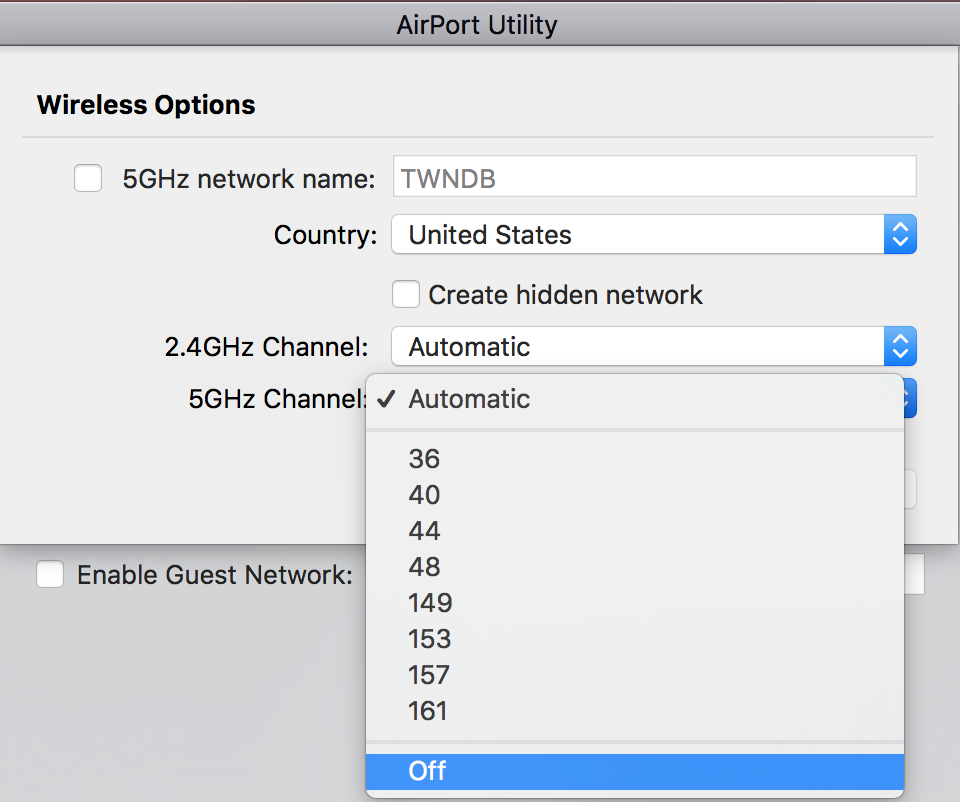Enable the 5GHz network name checkbox
Viewport: 960px width, 802px height.
[88, 178]
